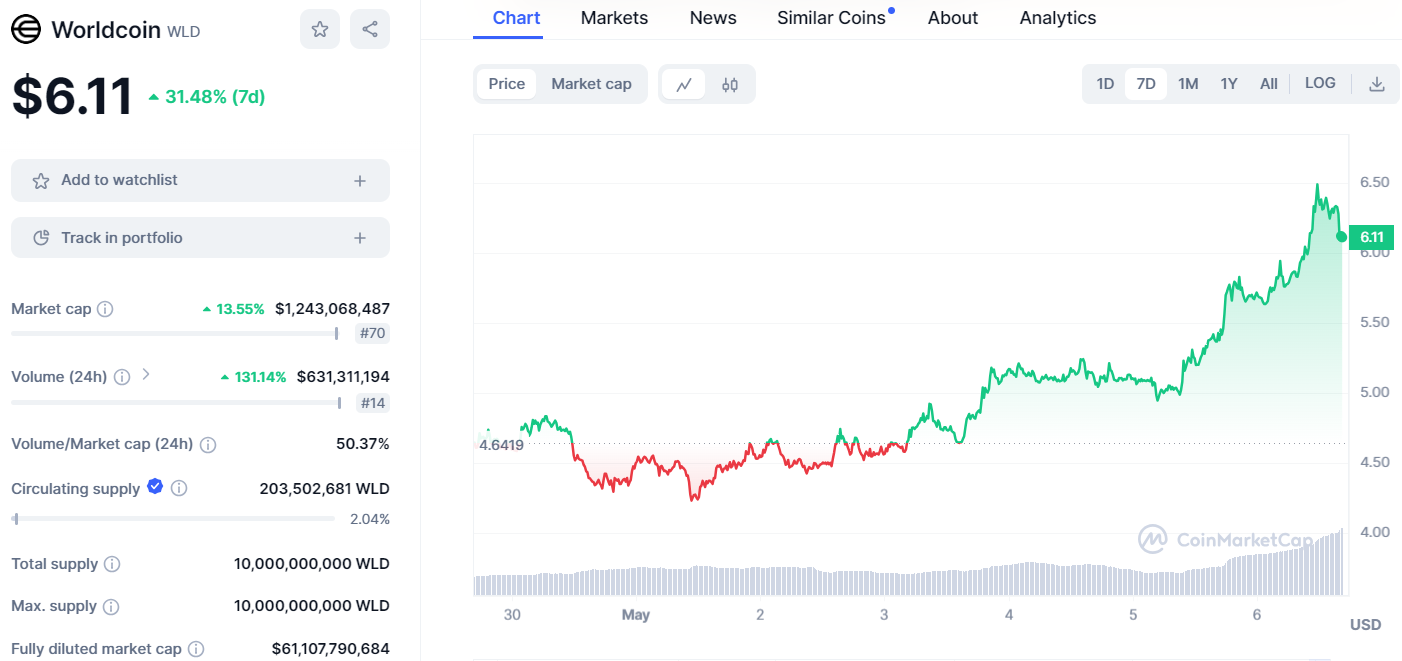Click info icon beside Fully diluted market cap
Viewport: 1402px width, 661px height.
196,649
